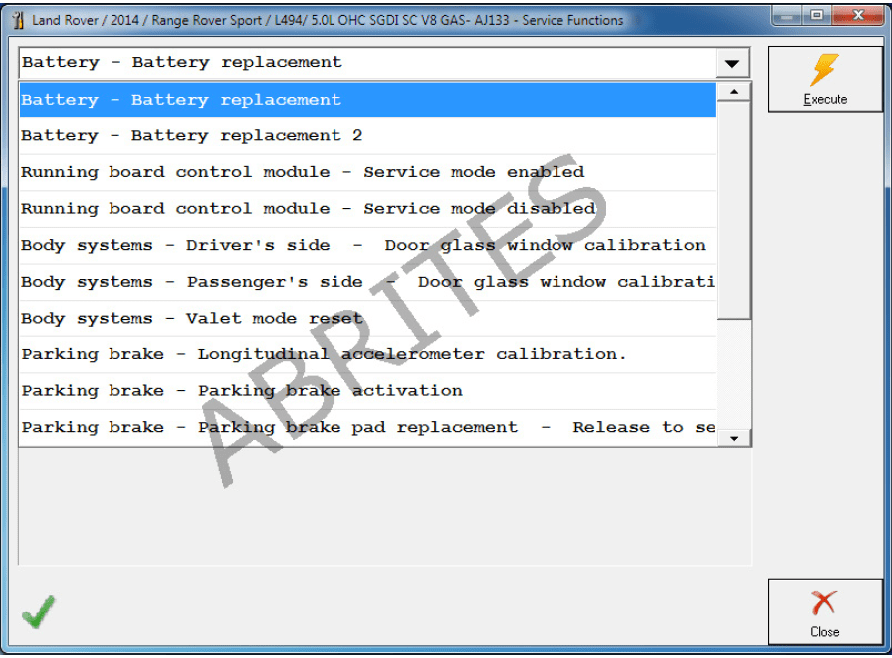The width and height of the screenshot is (892, 658).
Task: Select Longitudinal accelerometer calibration option
Action: pyautogui.click(x=366, y=354)
